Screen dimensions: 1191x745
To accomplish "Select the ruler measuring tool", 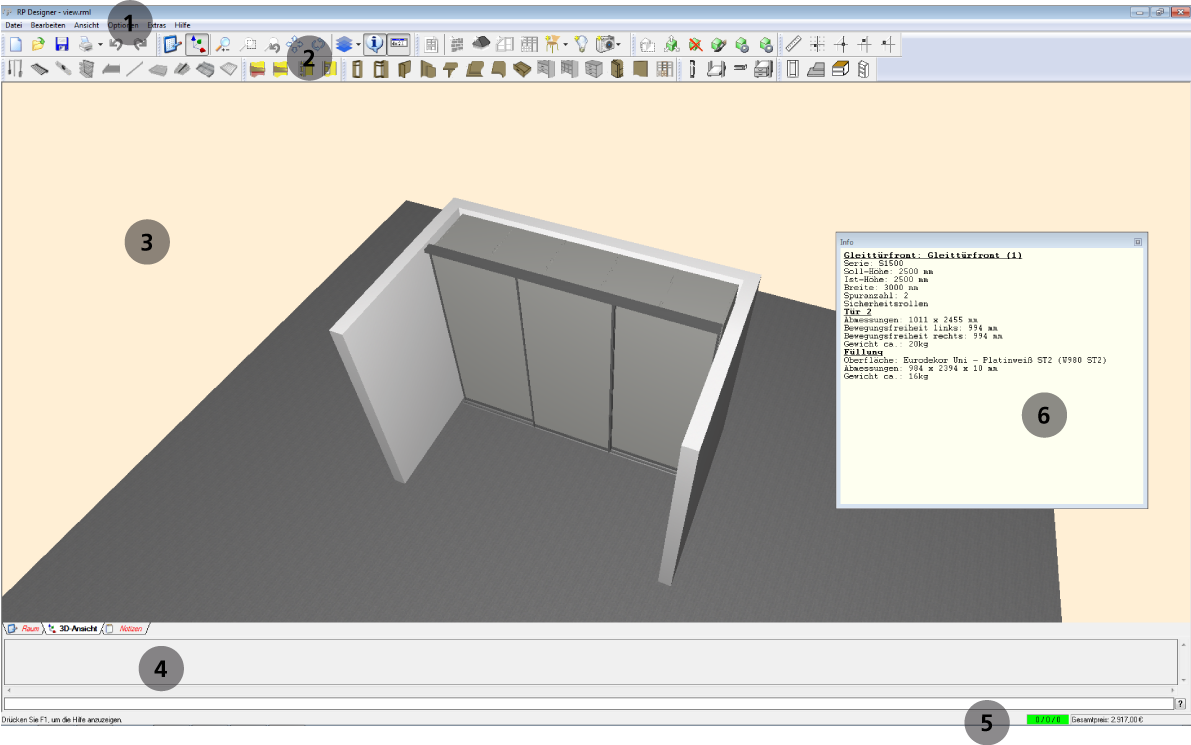I will click(x=794, y=44).
